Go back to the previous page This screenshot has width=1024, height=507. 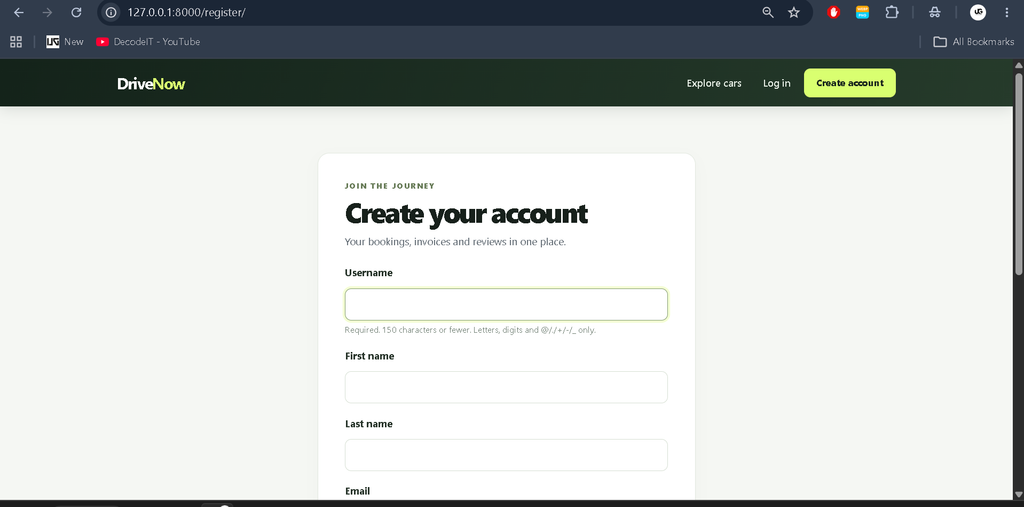point(18,12)
